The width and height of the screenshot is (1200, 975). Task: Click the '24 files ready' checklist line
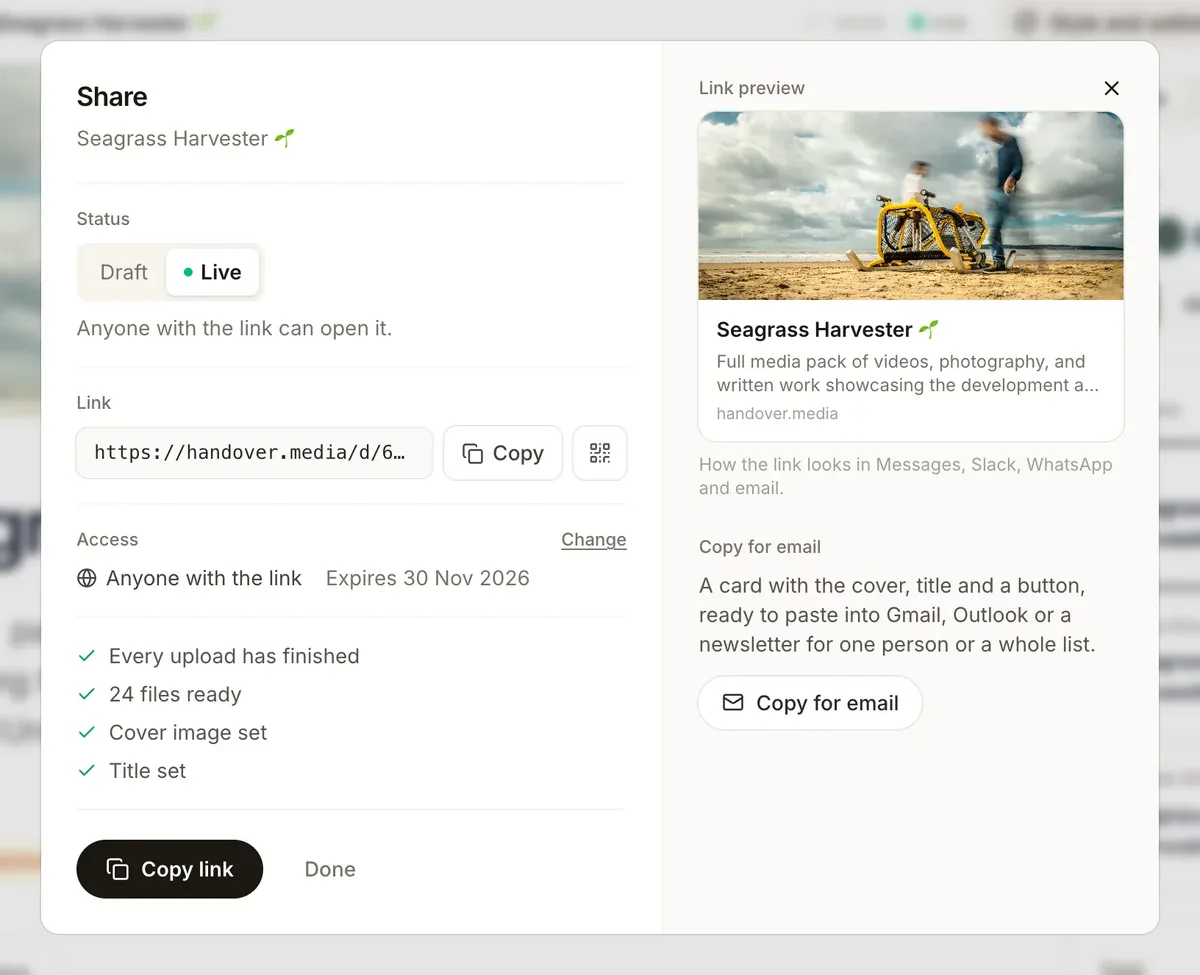pos(159,694)
